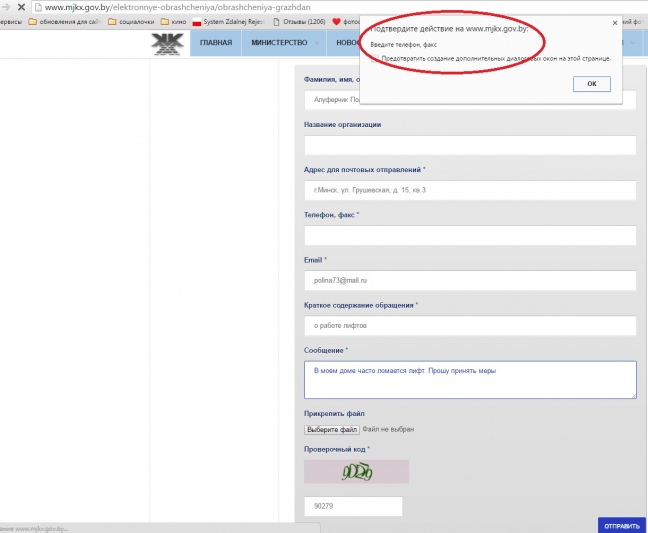Tick the prevent additional dialogs checkbox
Viewport: 648px width, 533px height.
pos(373,59)
